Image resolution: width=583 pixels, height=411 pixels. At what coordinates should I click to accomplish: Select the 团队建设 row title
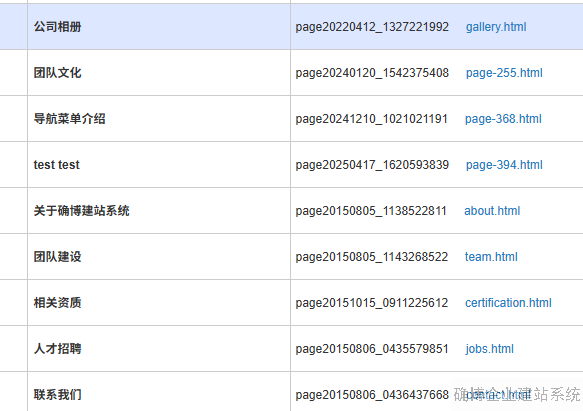(58, 257)
